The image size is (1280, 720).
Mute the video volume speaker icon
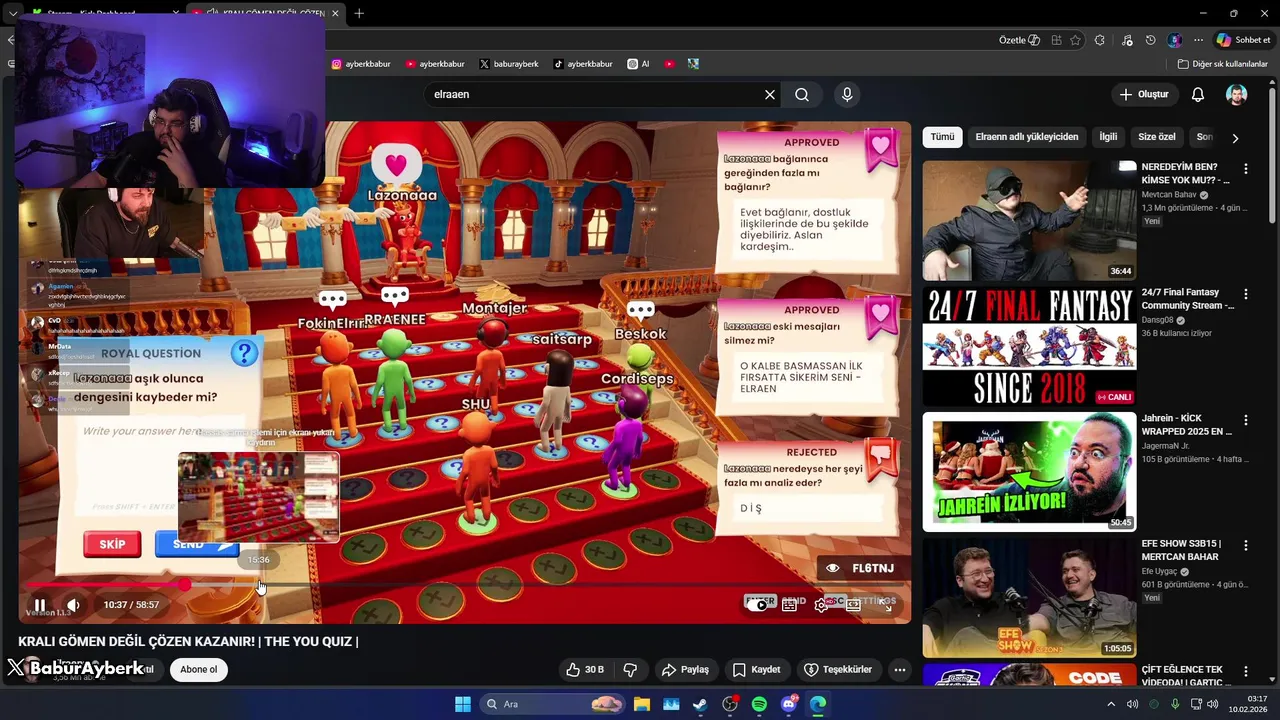pyautogui.click(x=73, y=605)
